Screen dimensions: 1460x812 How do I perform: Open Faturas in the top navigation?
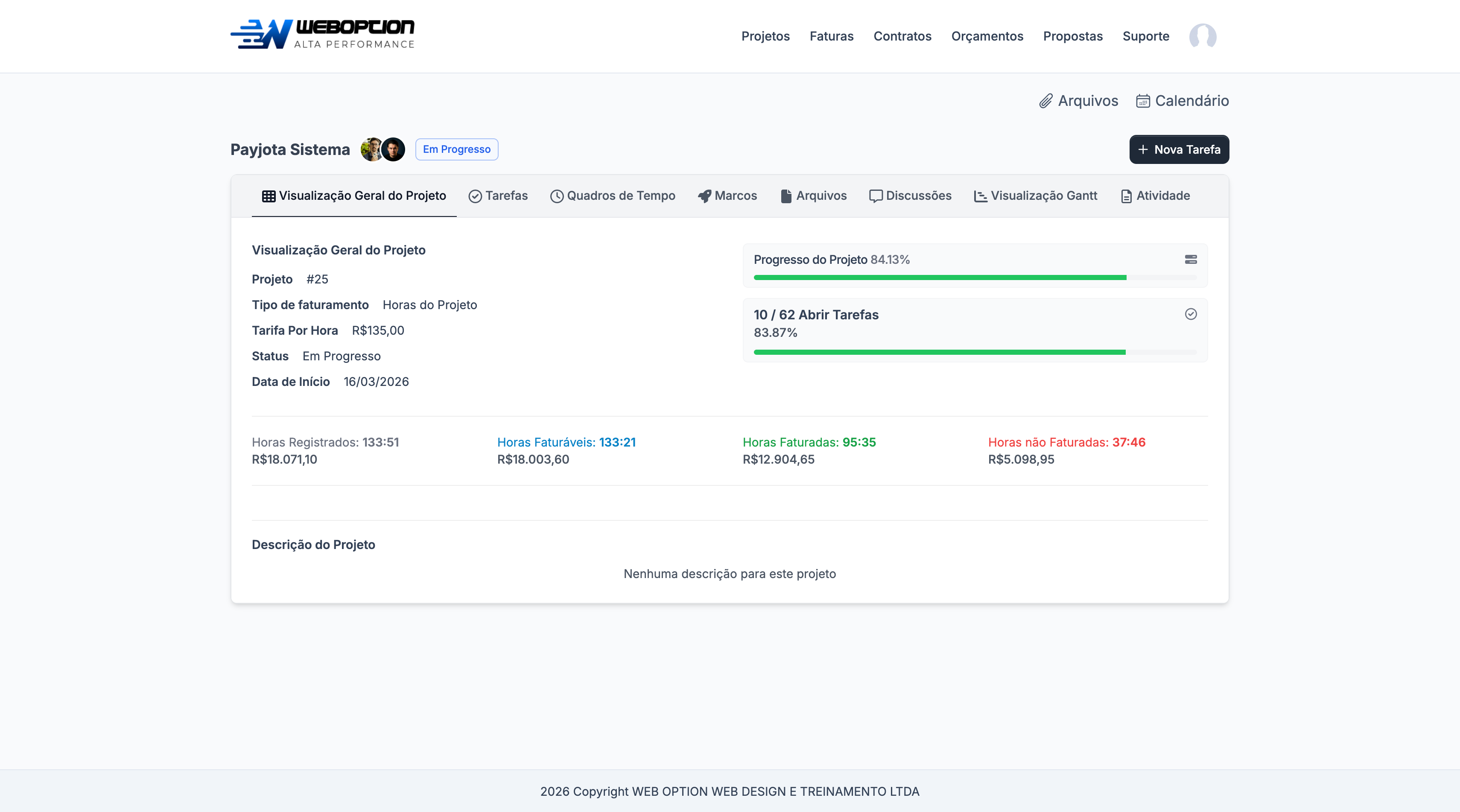832,36
